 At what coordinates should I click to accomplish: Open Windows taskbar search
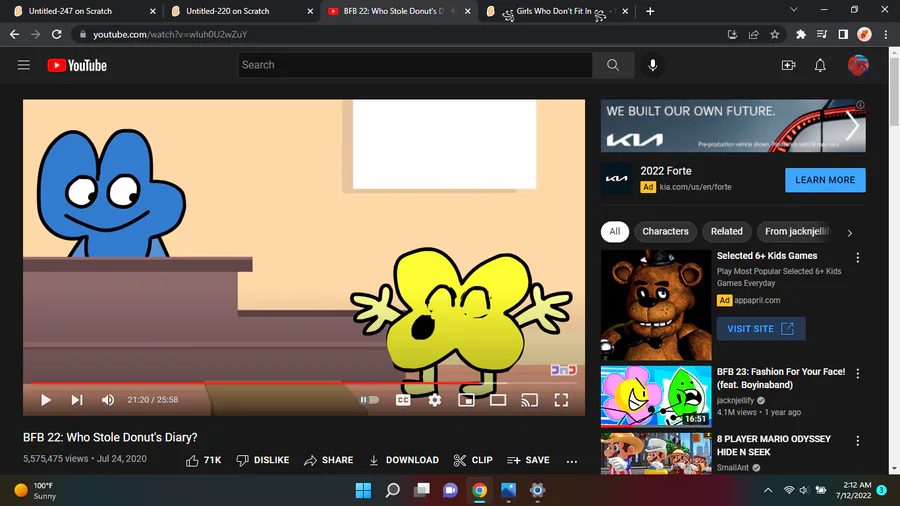[393, 491]
